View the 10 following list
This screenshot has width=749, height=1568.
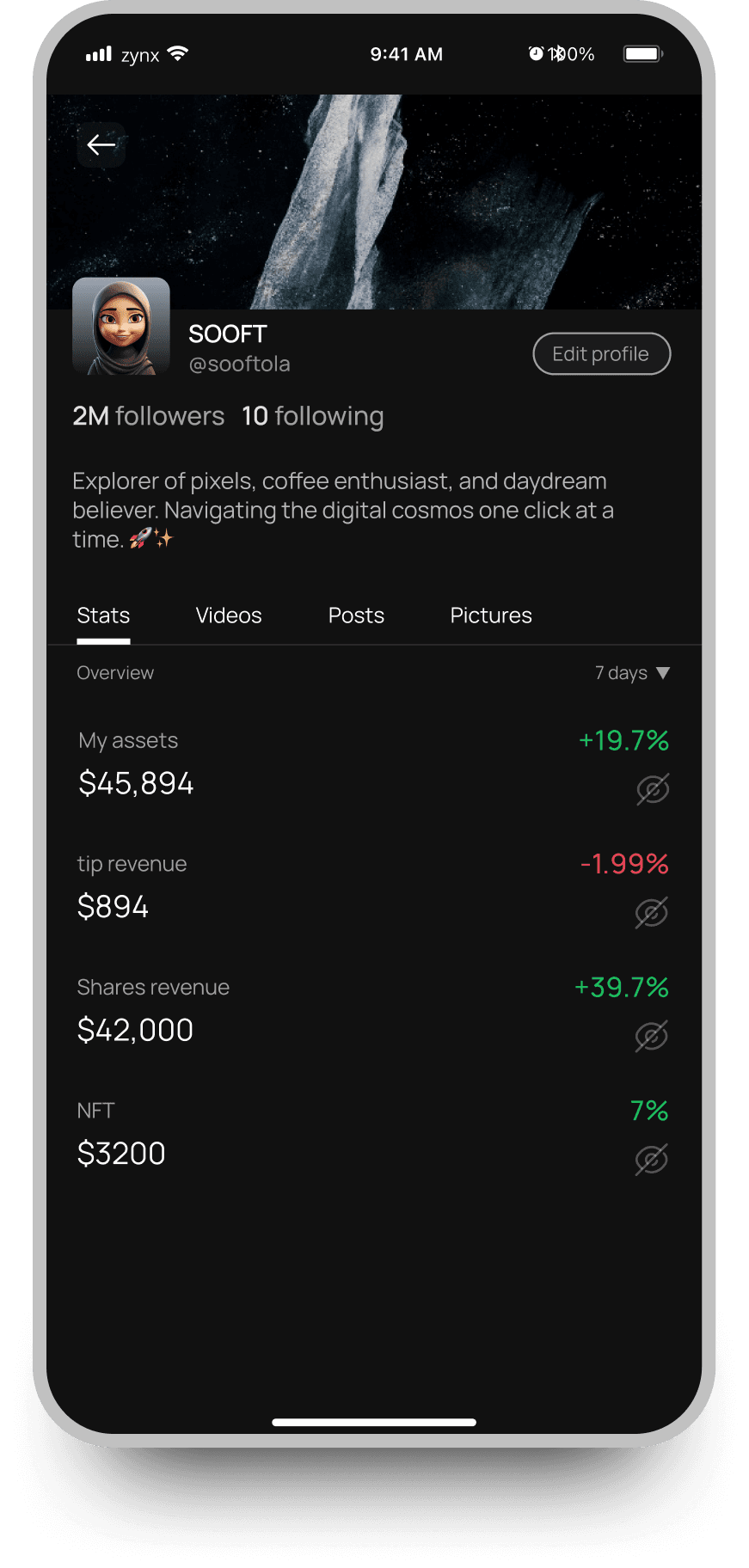312,416
